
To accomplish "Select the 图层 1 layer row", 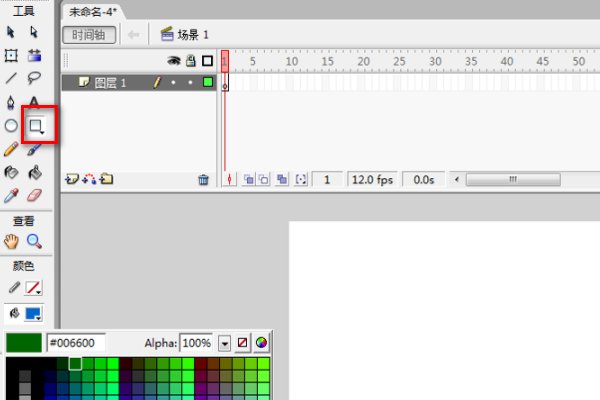I will point(110,83).
